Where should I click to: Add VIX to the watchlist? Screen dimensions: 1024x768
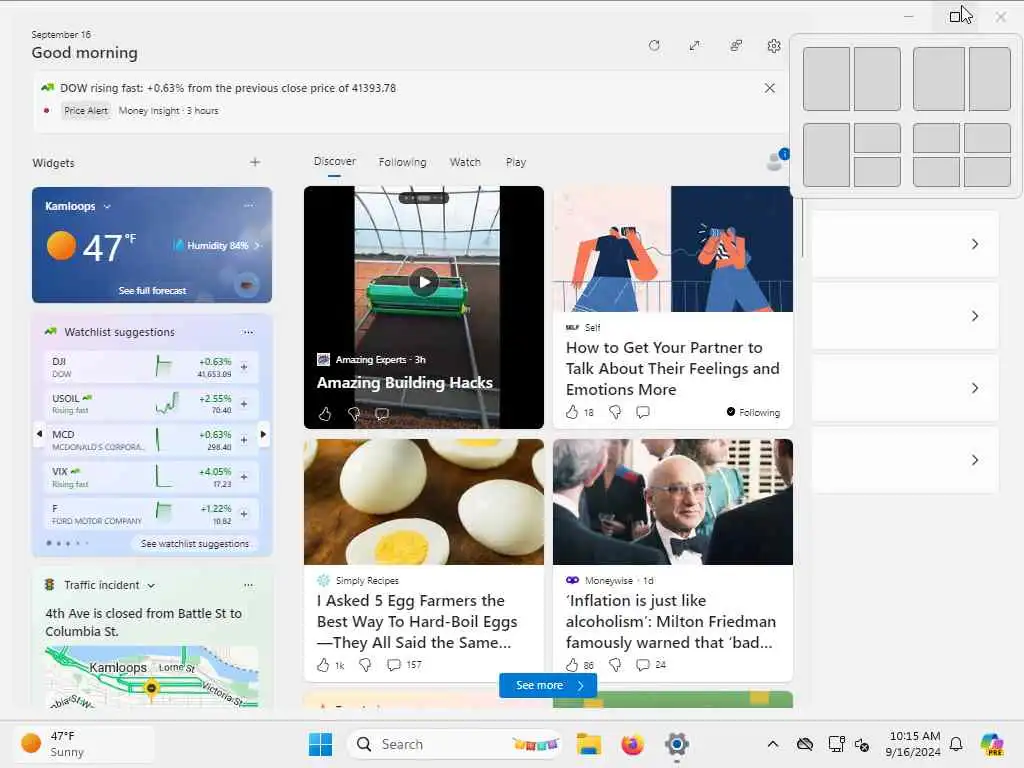click(x=244, y=477)
